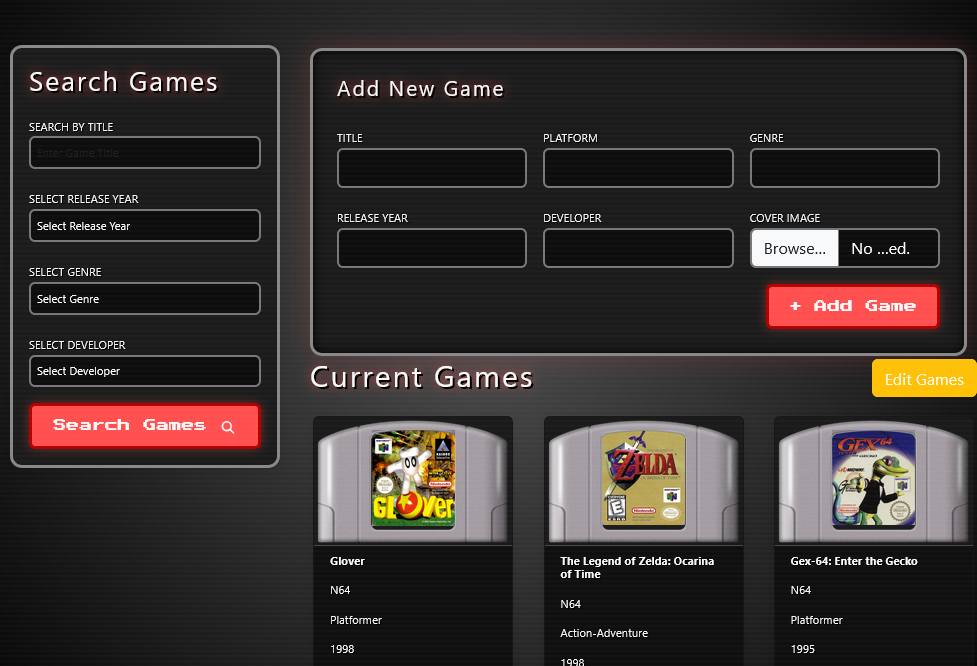Click the 'SEARCH BY TITLE' label
The height and width of the screenshot is (666, 977).
(70, 126)
